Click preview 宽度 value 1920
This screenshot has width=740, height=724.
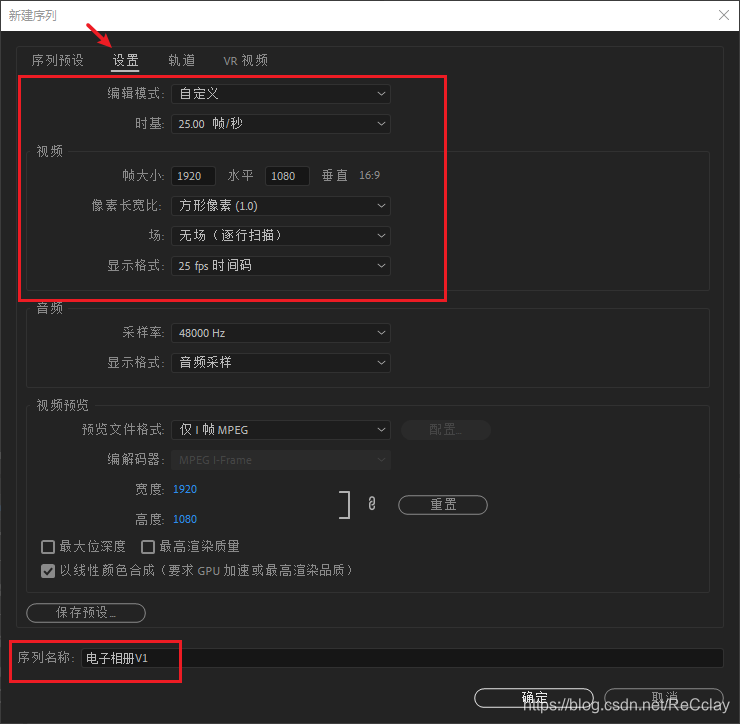click(185, 489)
